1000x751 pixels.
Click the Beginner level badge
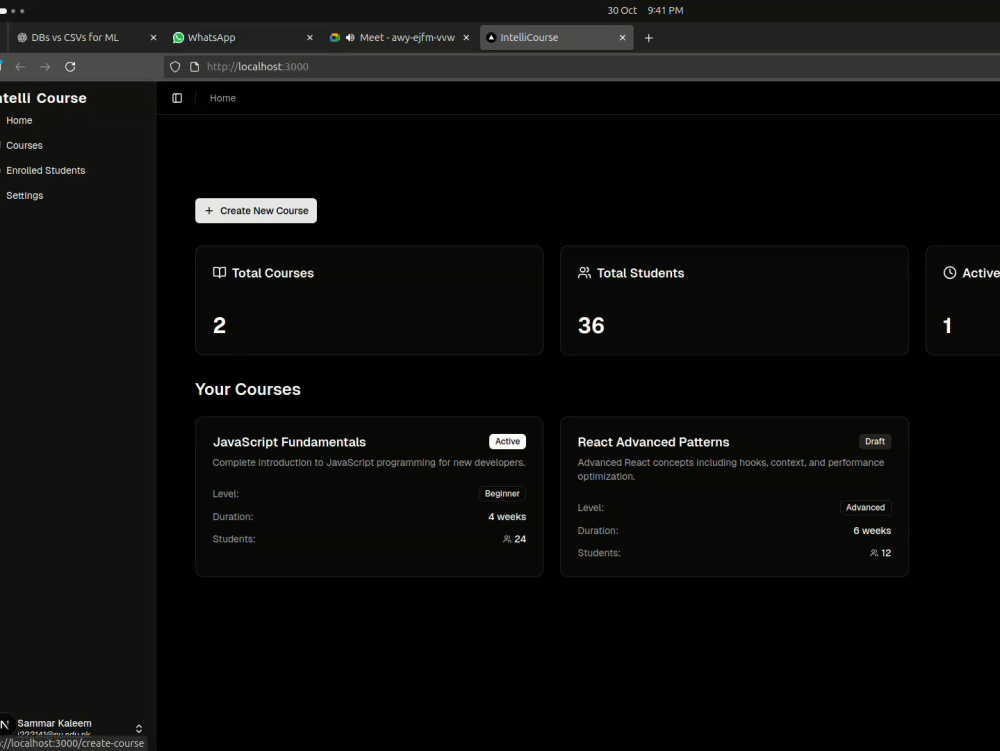tap(502, 493)
